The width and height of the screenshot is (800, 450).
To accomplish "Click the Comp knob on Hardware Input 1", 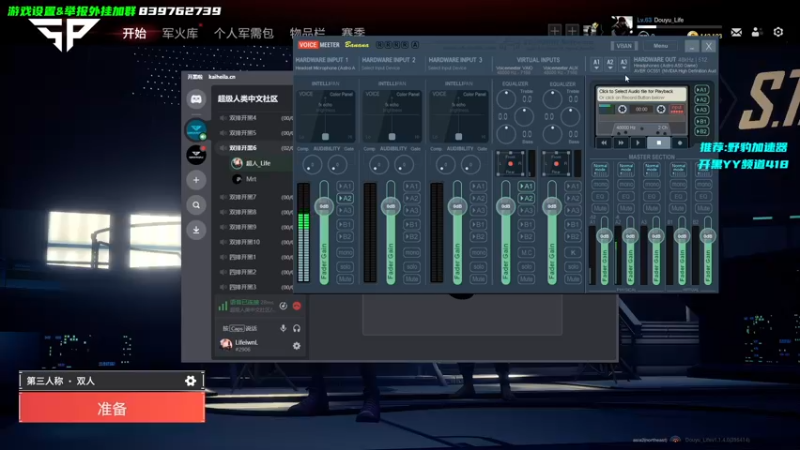I will coord(312,165).
